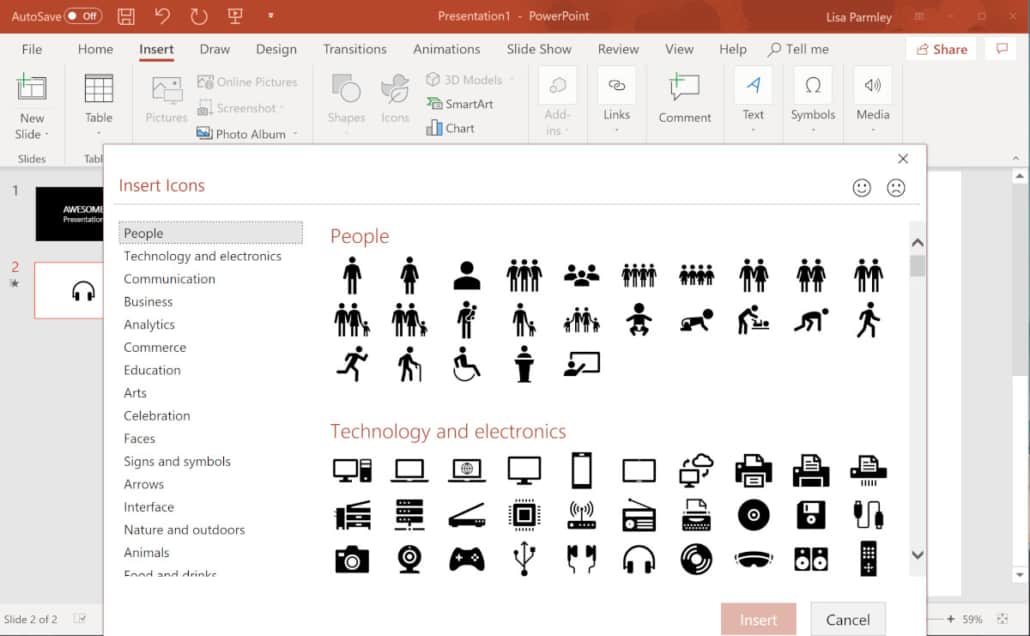Select the crawling baby icon
Viewport: 1030px width, 636px height.
[x=697, y=318]
